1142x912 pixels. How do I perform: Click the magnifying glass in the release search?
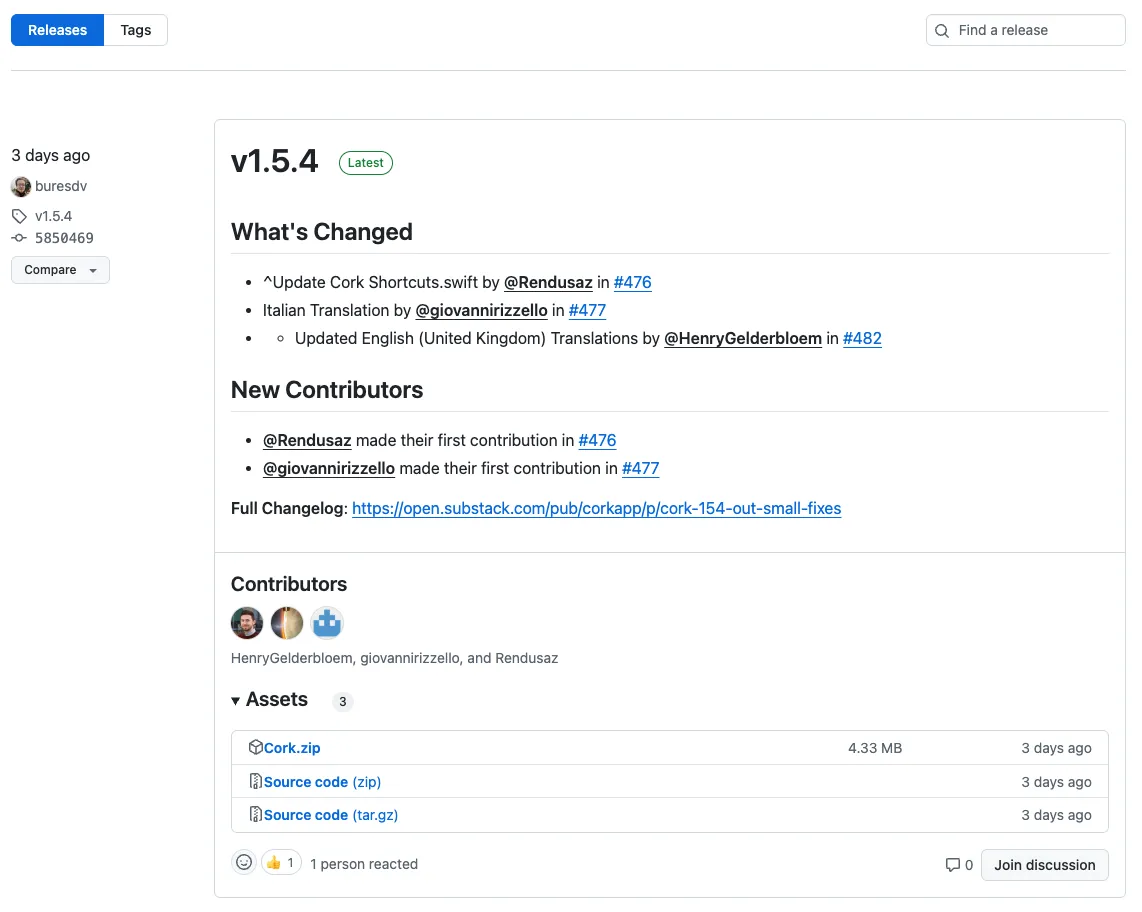click(x=941, y=31)
